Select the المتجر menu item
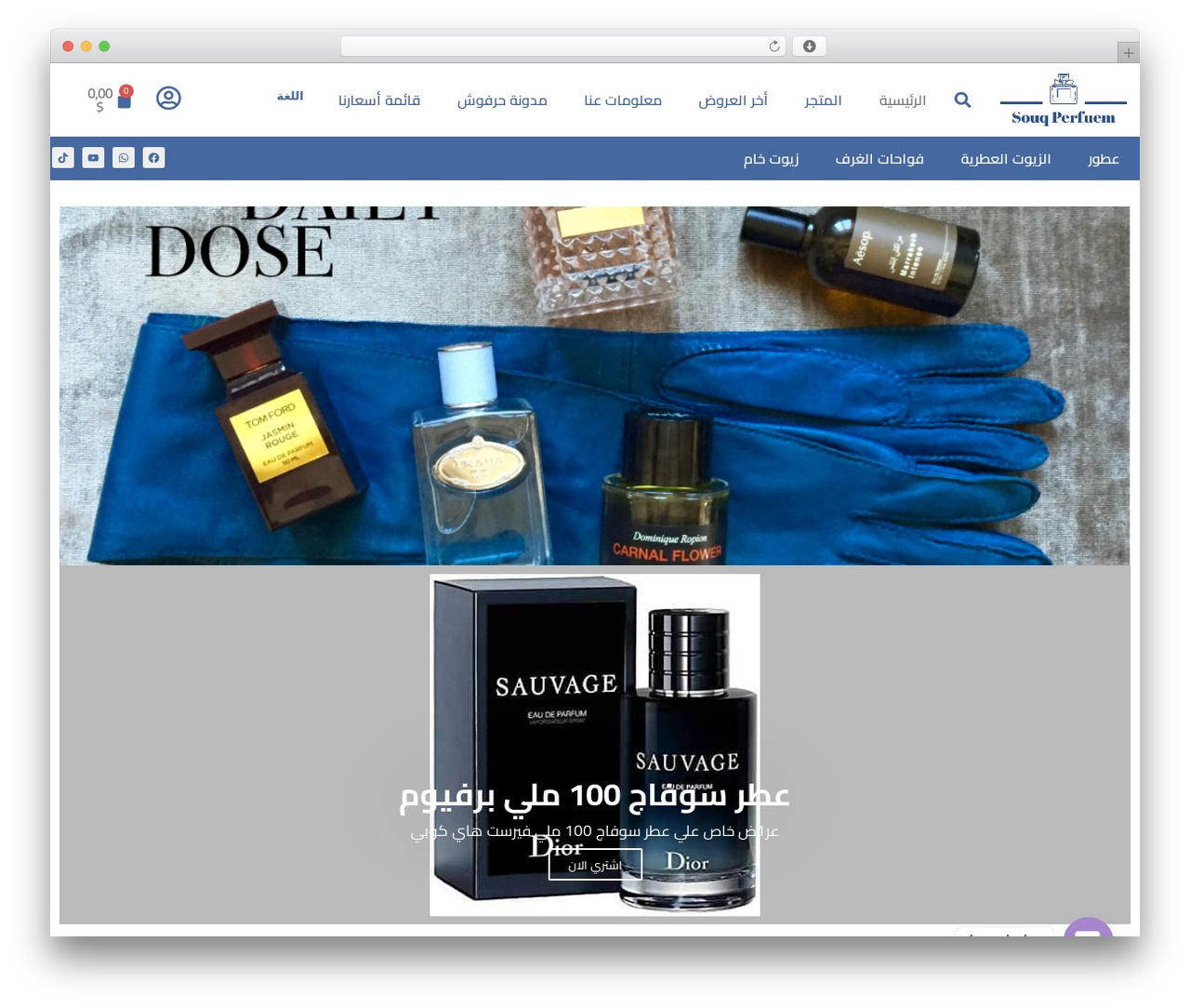The width and height of the screenshot is (1190, 1008). pos(823,99)
